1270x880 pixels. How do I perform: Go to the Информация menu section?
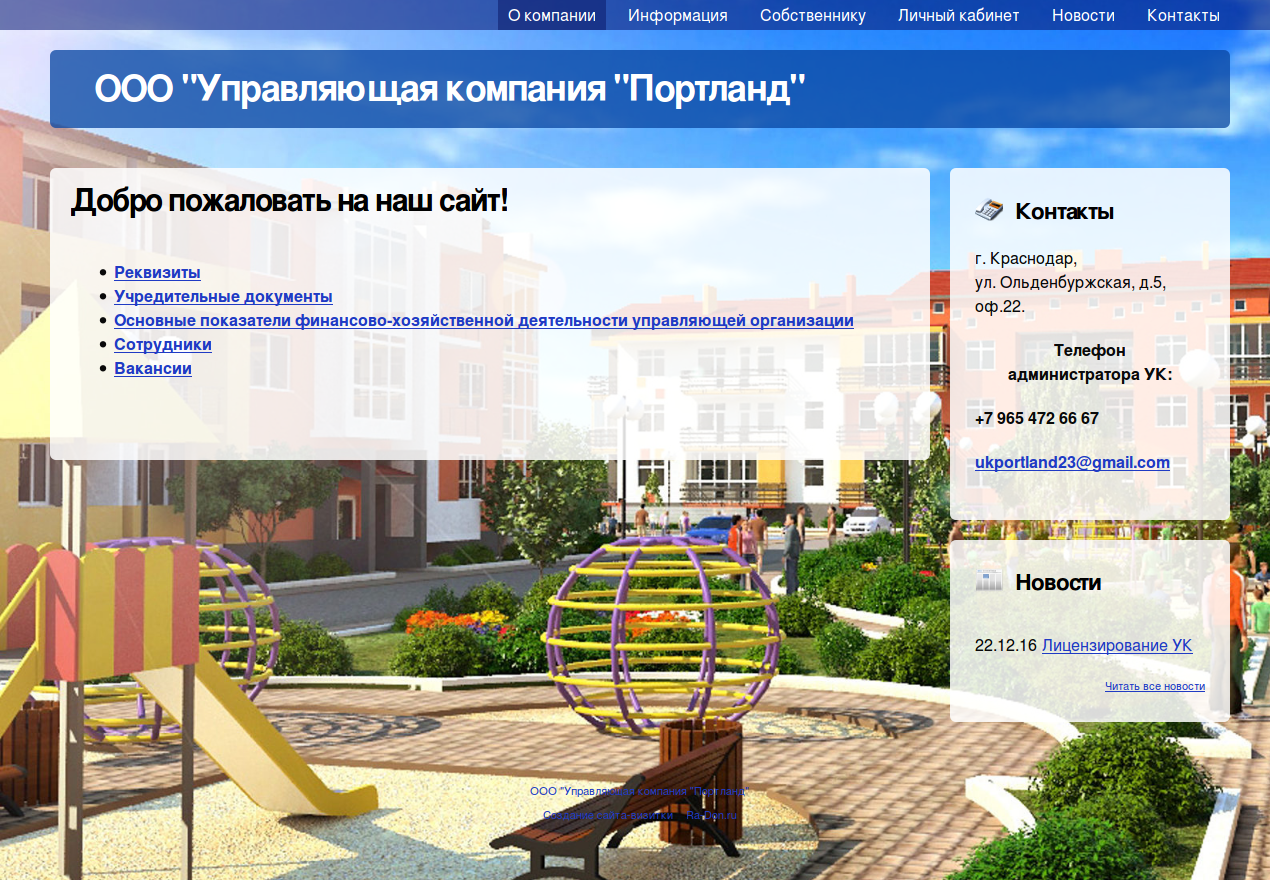[x=677, y=15]
